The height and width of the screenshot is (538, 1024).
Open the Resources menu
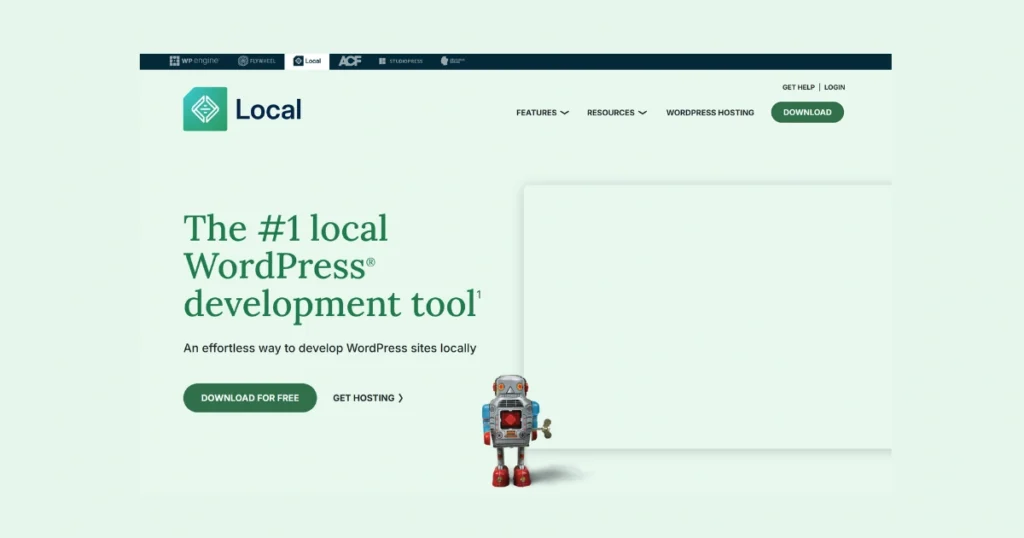[x=611, y=113]
